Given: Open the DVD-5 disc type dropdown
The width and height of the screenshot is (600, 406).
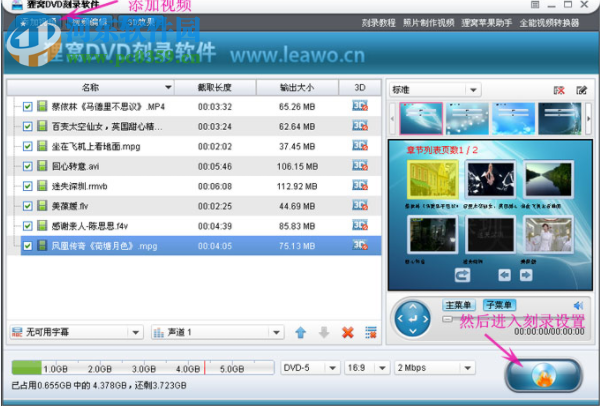Looking at the screenshot, I should point(310,368).
